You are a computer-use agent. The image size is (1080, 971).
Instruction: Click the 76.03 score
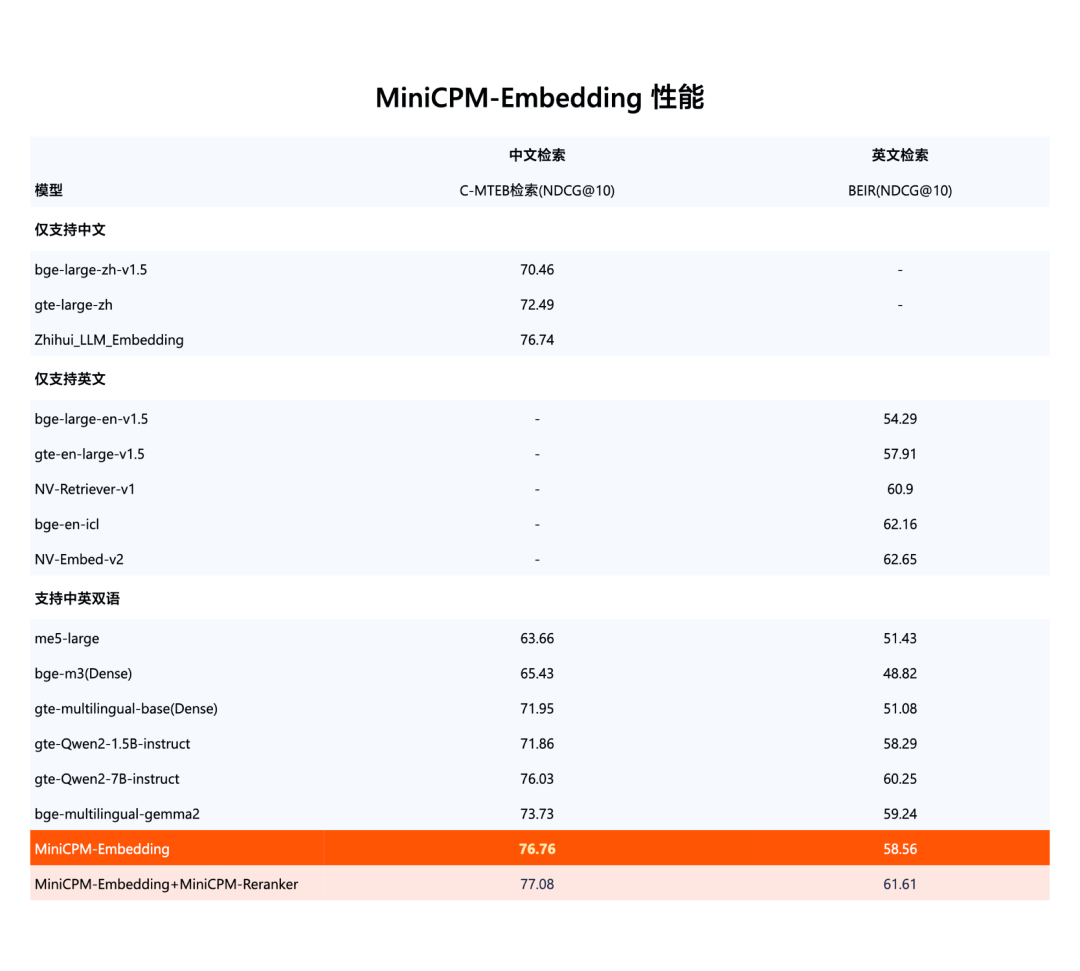click(537, 779)
